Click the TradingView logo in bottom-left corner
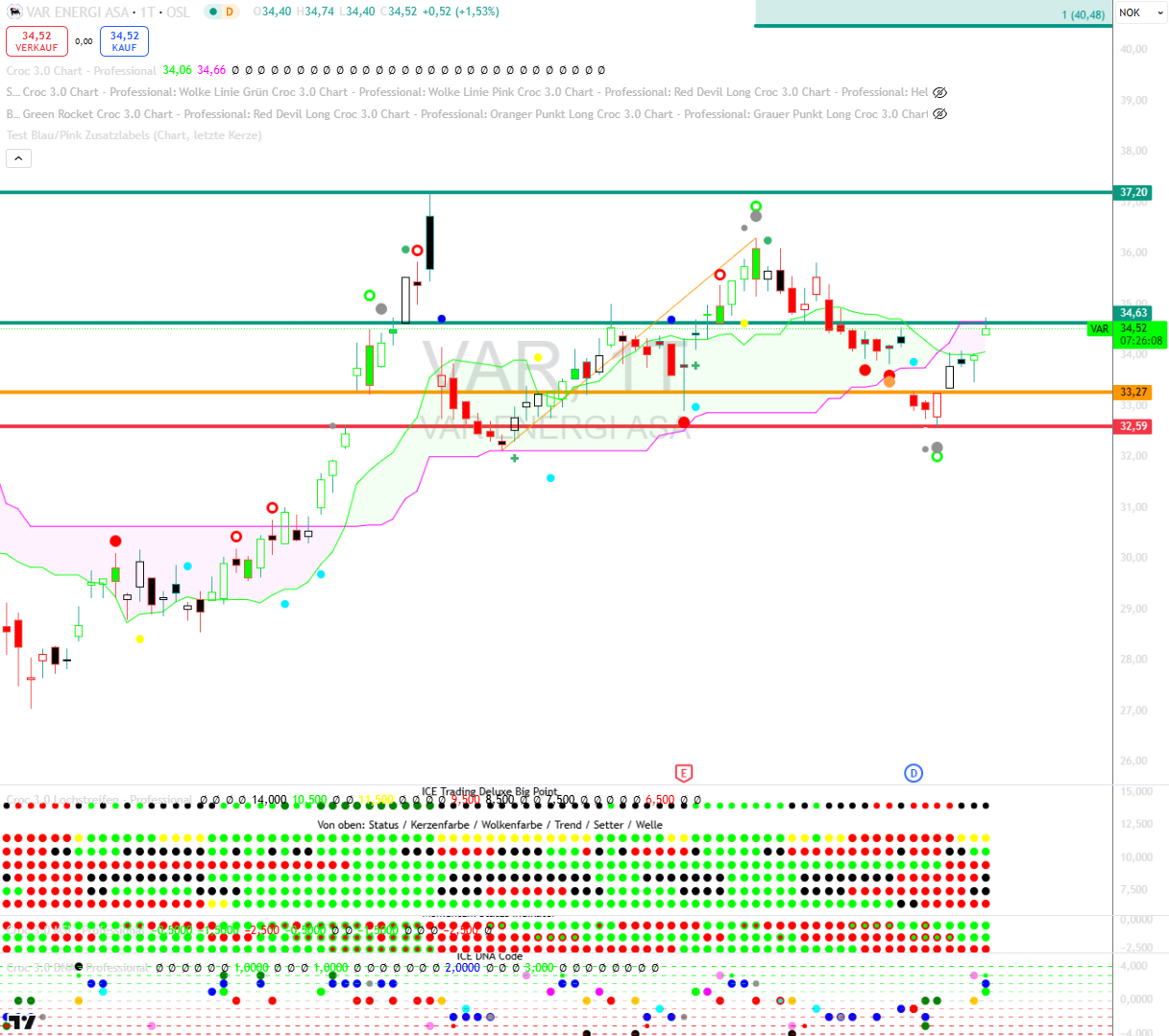 [19, 1023]
